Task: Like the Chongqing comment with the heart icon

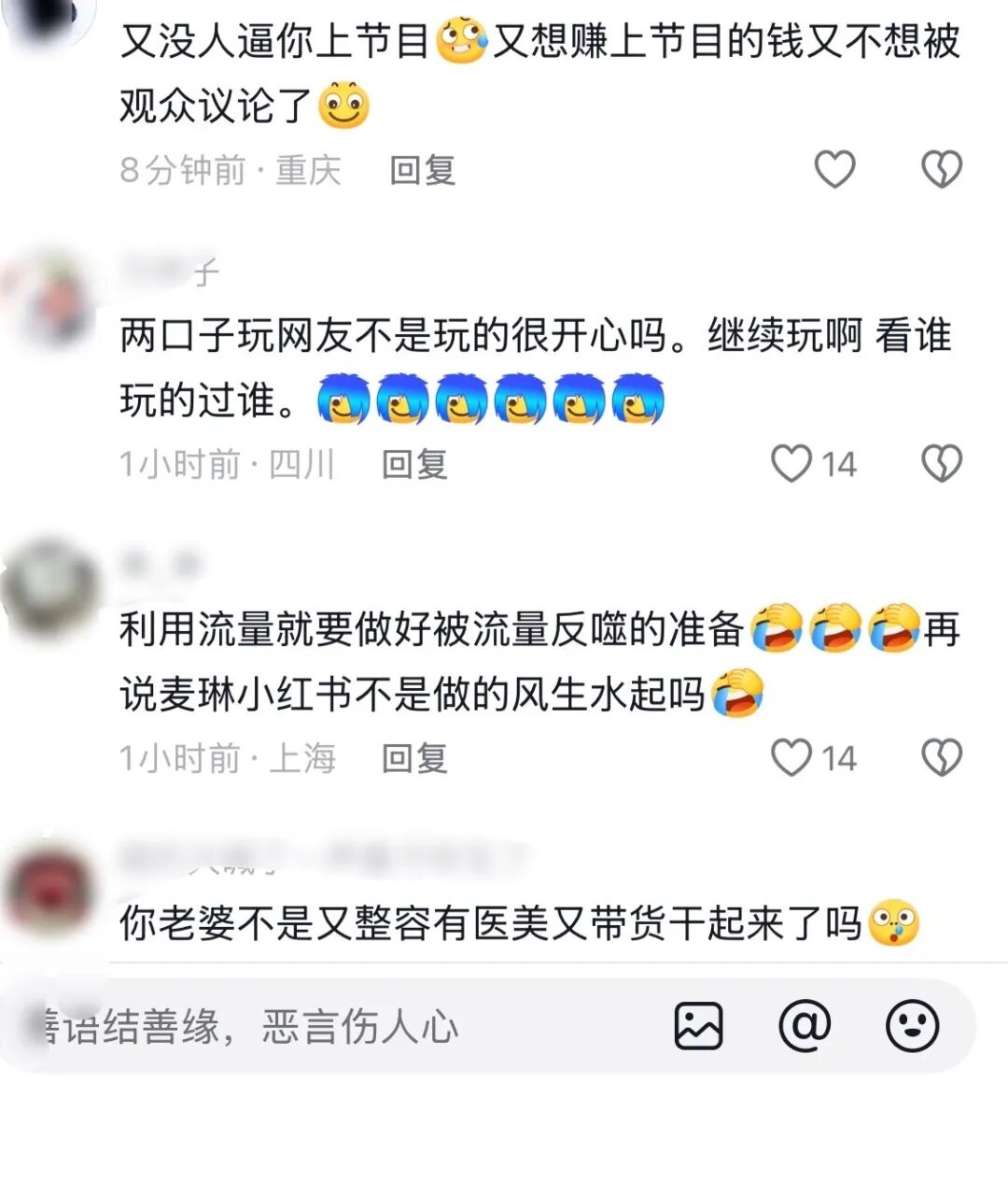Action: [834, 170]
